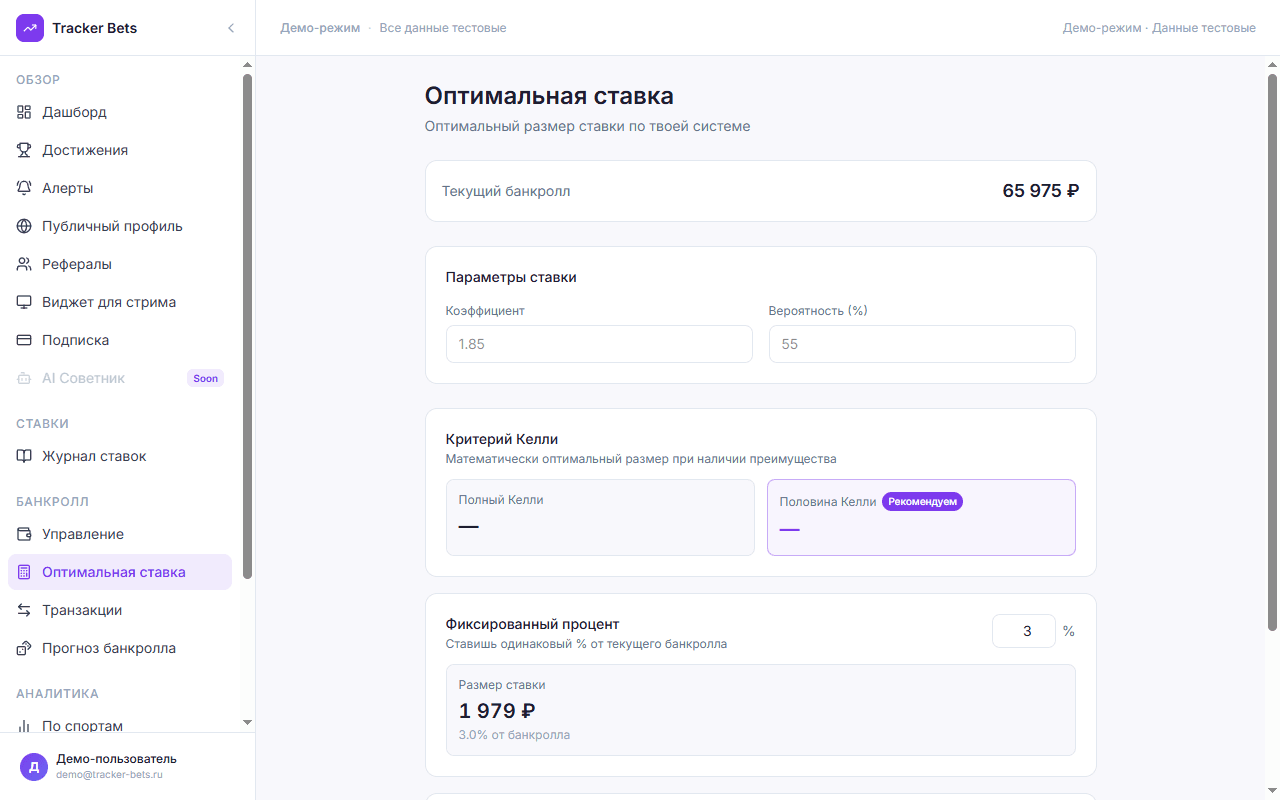This screenshot has width=1280, height=800.
Task: Open the Подписка page
Action: coord(120,340)
